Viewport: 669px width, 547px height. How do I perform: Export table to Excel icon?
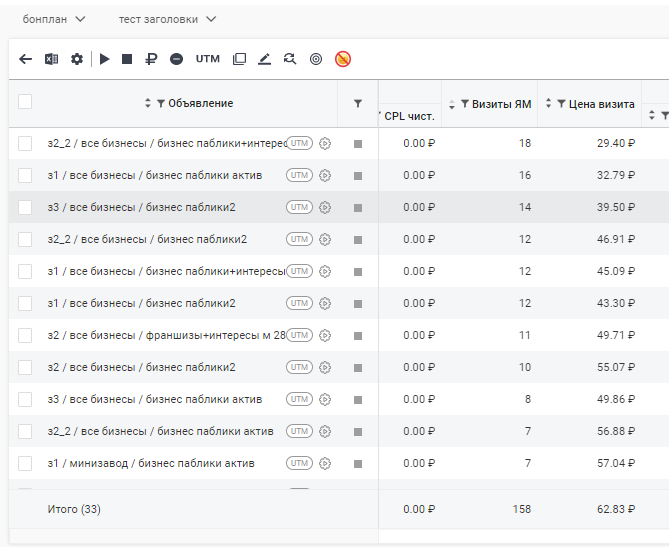pos(51,59)
